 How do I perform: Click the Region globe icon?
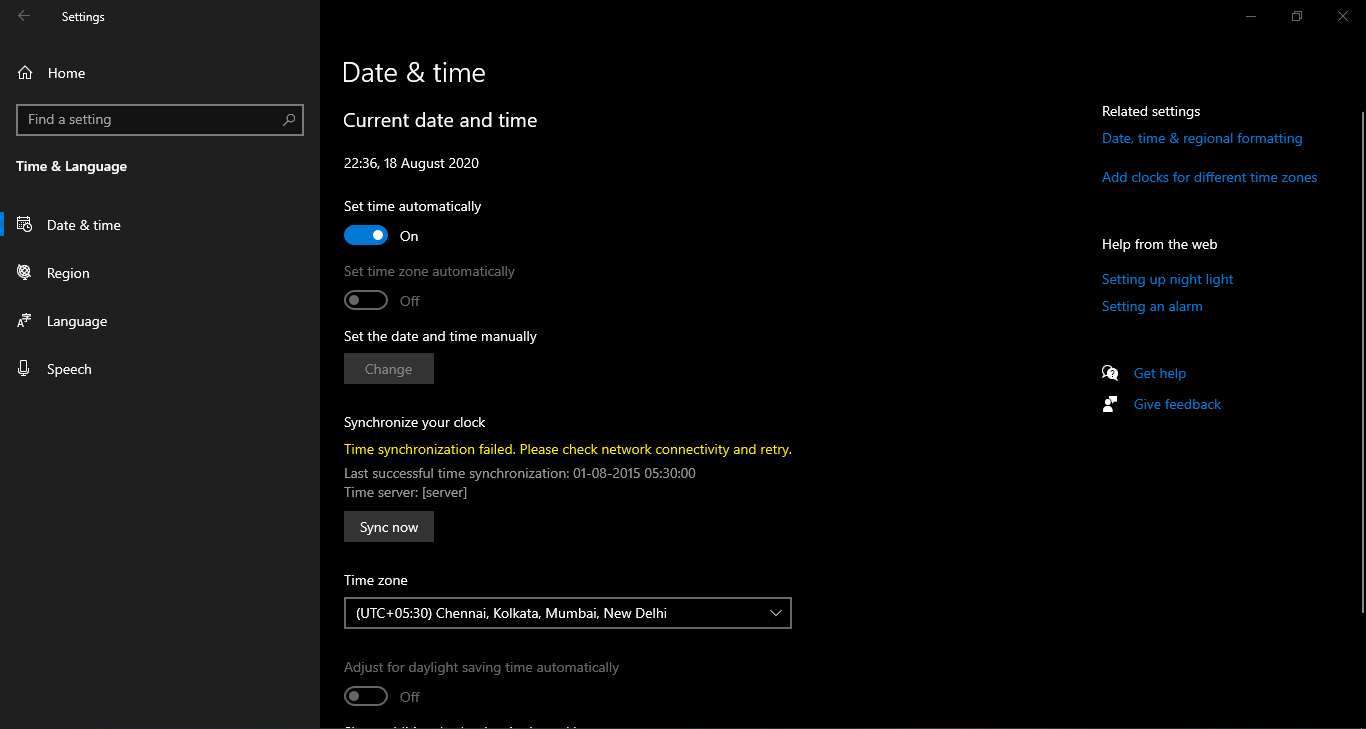click(x=25, y=273)
